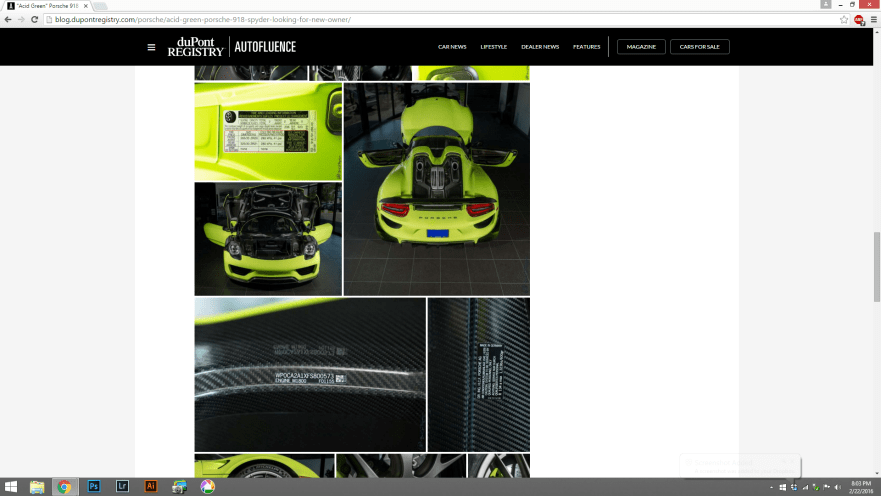The image size is (881, 496).
Task: Click the Cars For Sale button
Action: pyautogui.click(x=699, y=47)
